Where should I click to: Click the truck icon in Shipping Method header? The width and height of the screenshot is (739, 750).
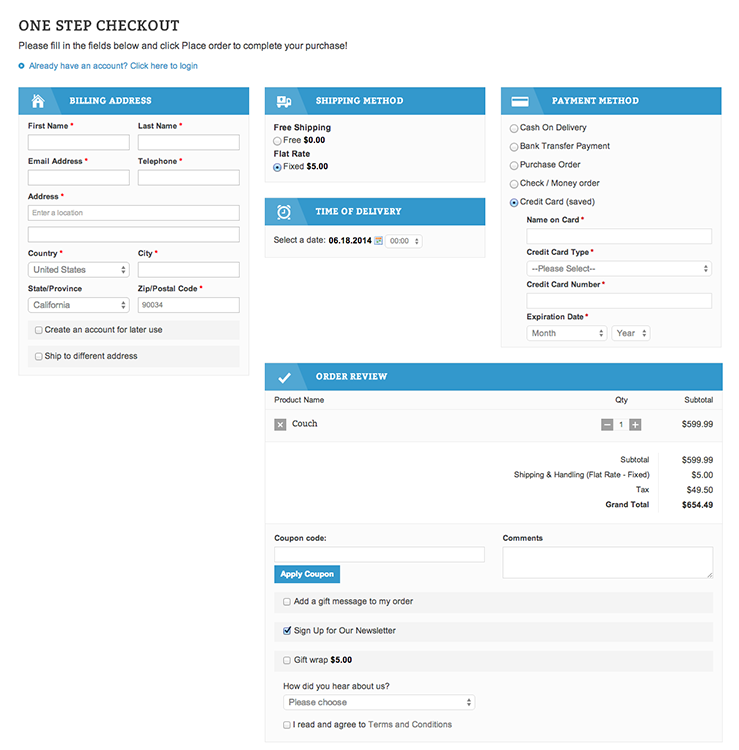[x=284, y=101]
